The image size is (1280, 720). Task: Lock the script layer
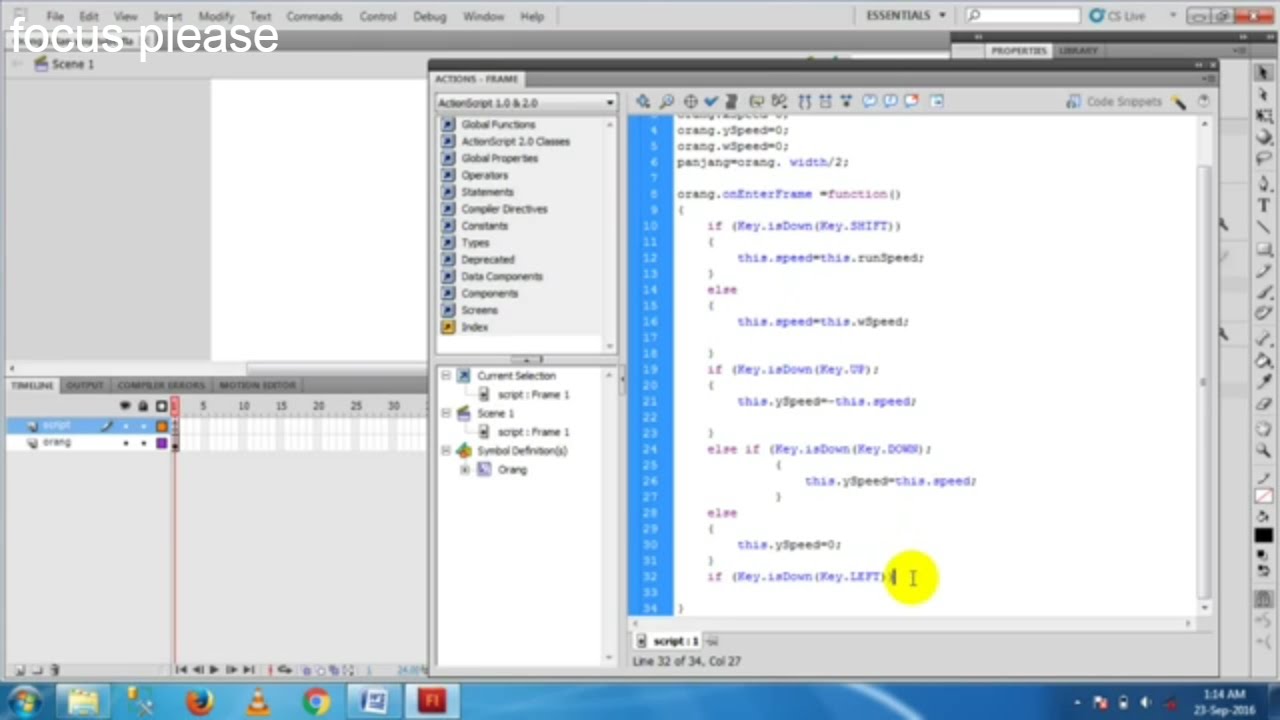(x=143, y=426)
